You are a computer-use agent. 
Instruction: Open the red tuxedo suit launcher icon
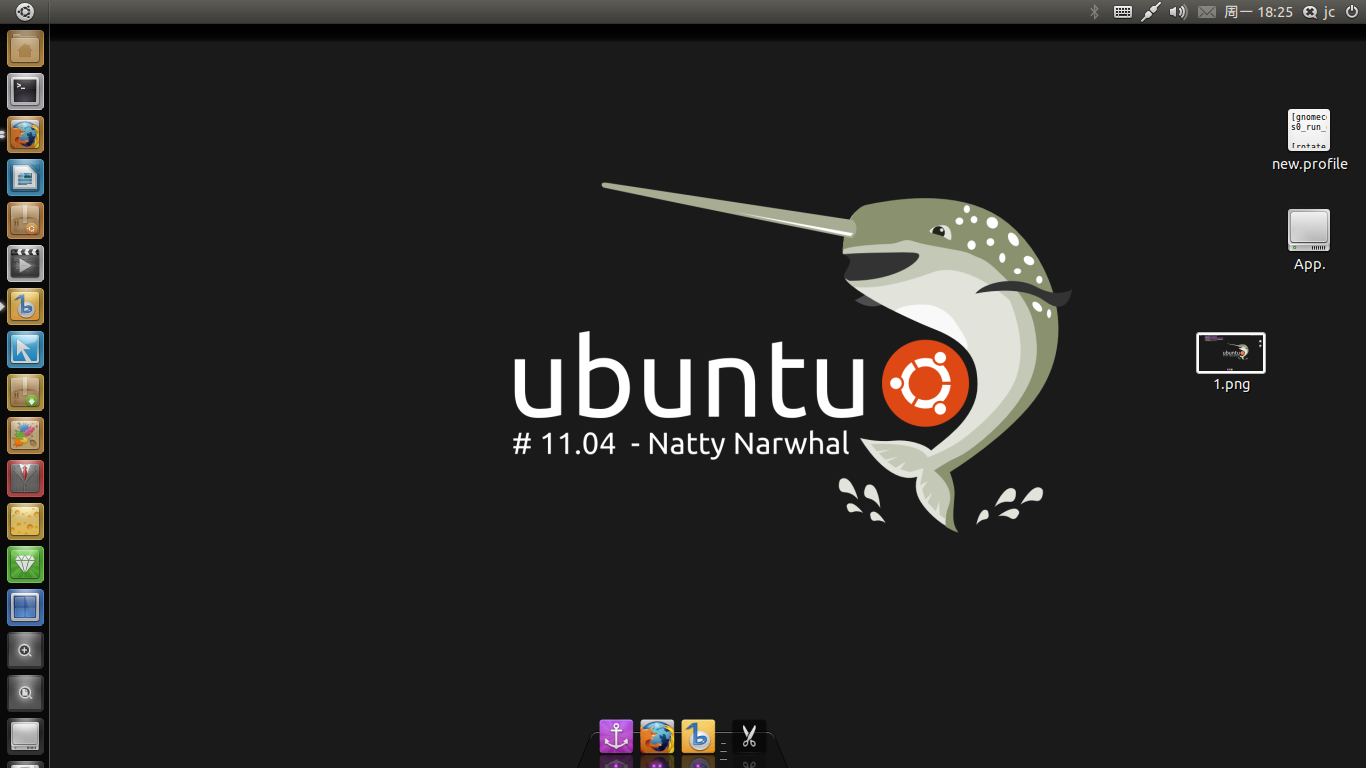[x=25, y=478]
